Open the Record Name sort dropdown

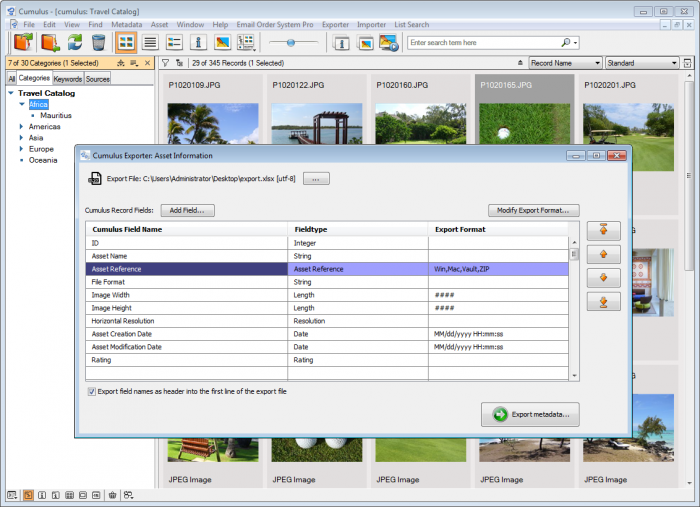(x=564, y=63)
